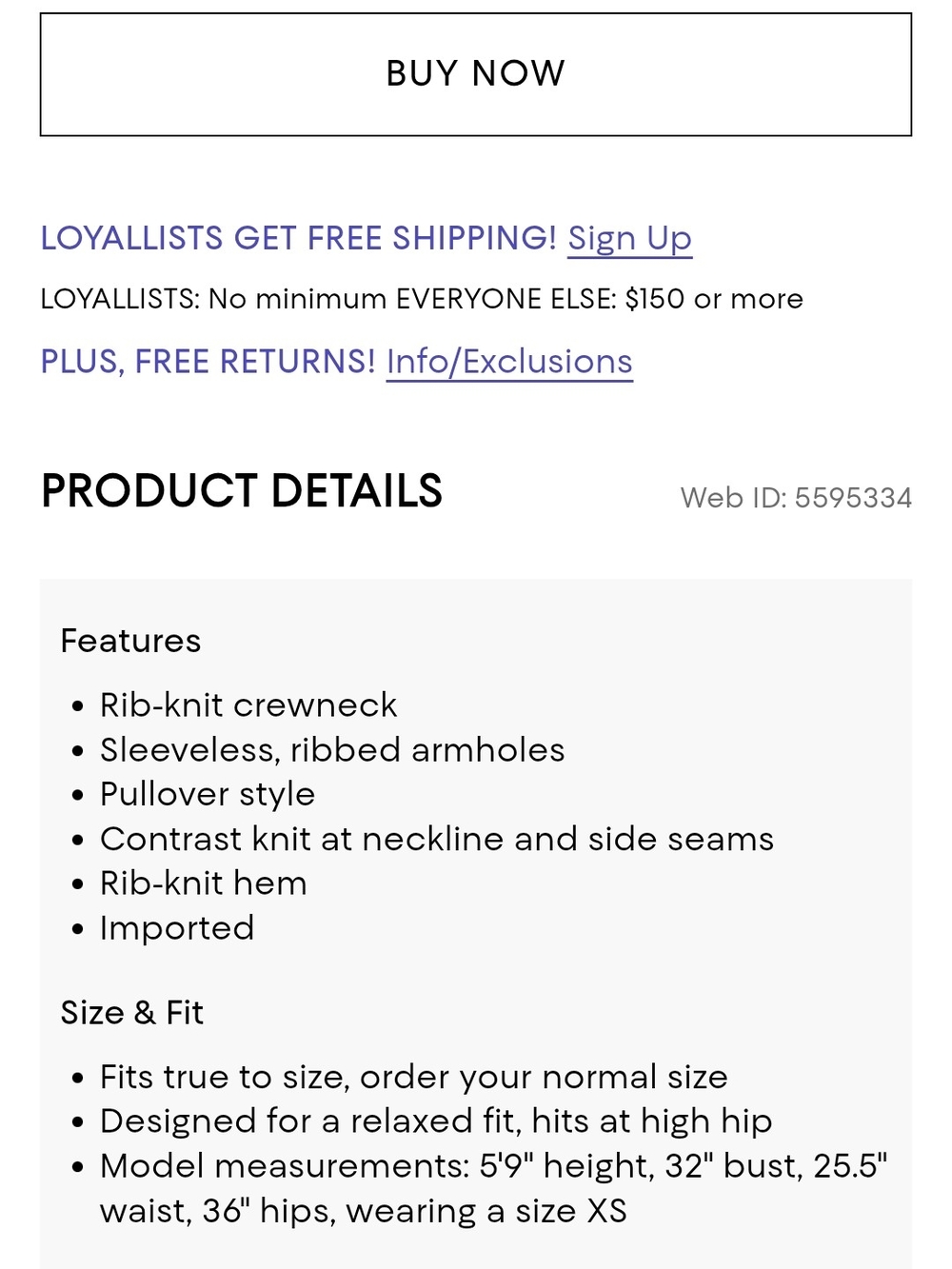Select the Fits true to size bullet

point(414,1078)
